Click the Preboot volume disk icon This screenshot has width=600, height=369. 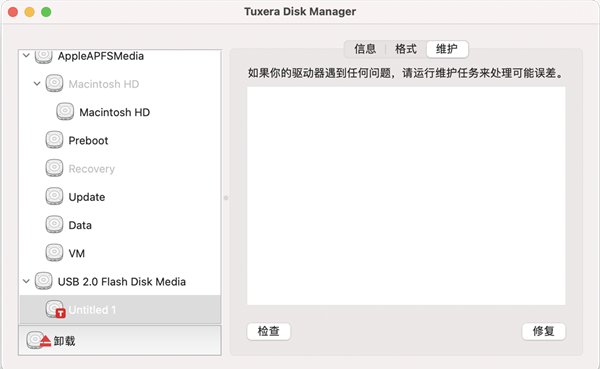coord(54,140)
